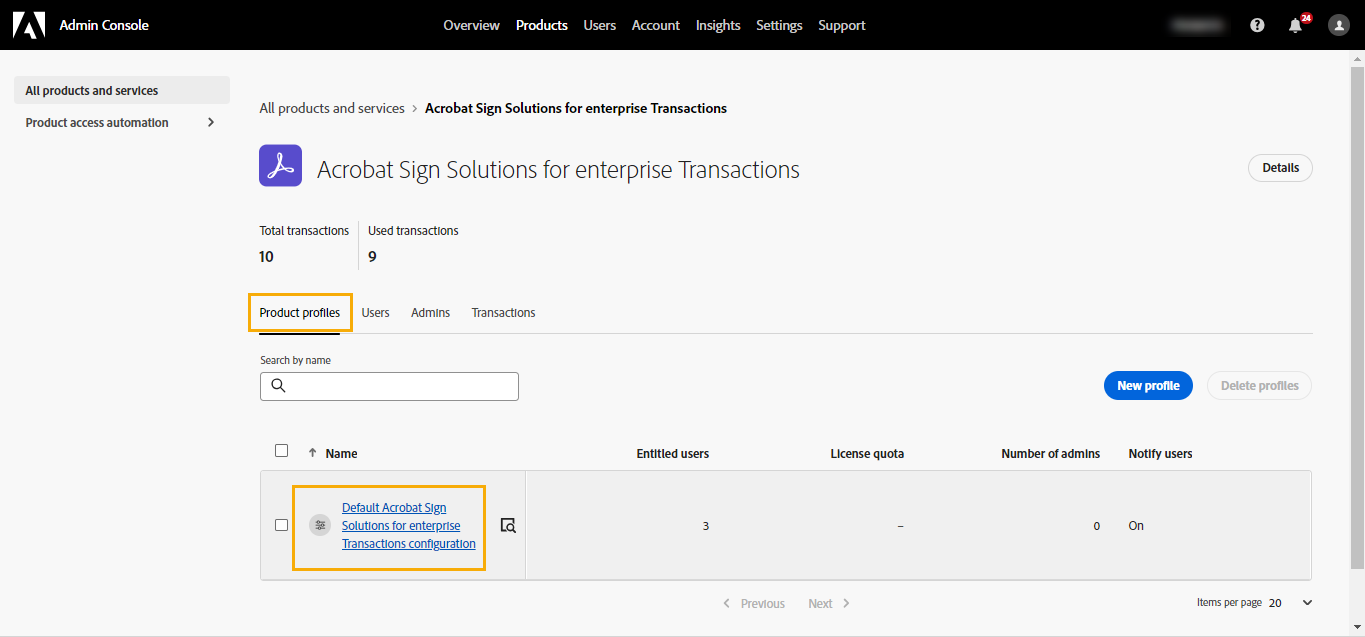Check the Default Acrobat Sign profile checkbox

tap(281, 525)
